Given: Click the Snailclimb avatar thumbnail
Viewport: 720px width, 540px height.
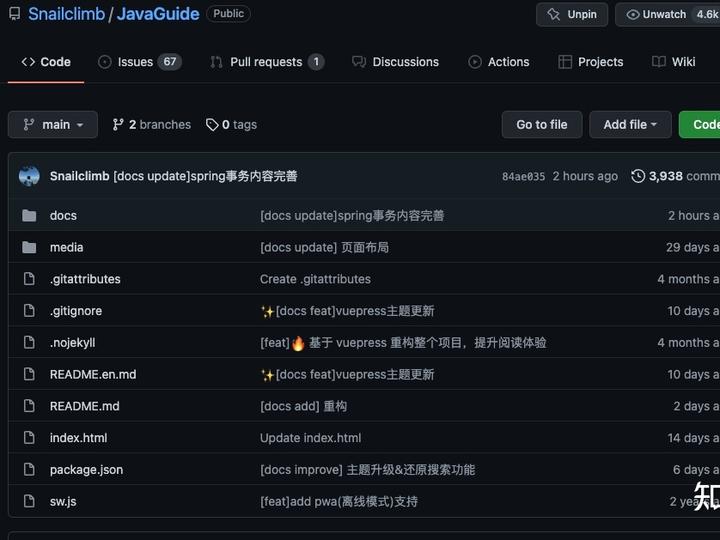Looking at the screenshot, I should pos(29,176).
